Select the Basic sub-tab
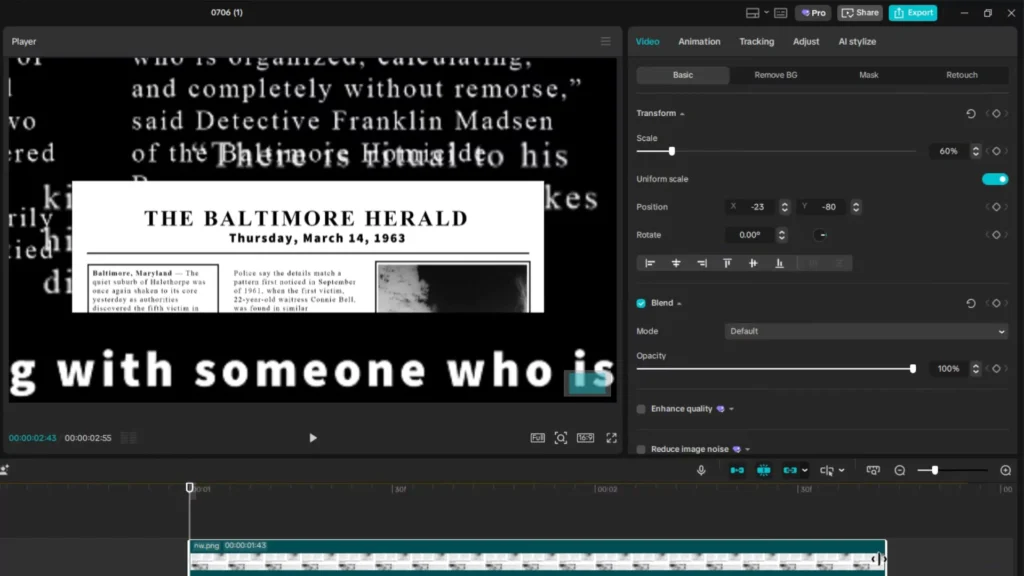This screenshot has height=576, width=1024. click(682, 75)
